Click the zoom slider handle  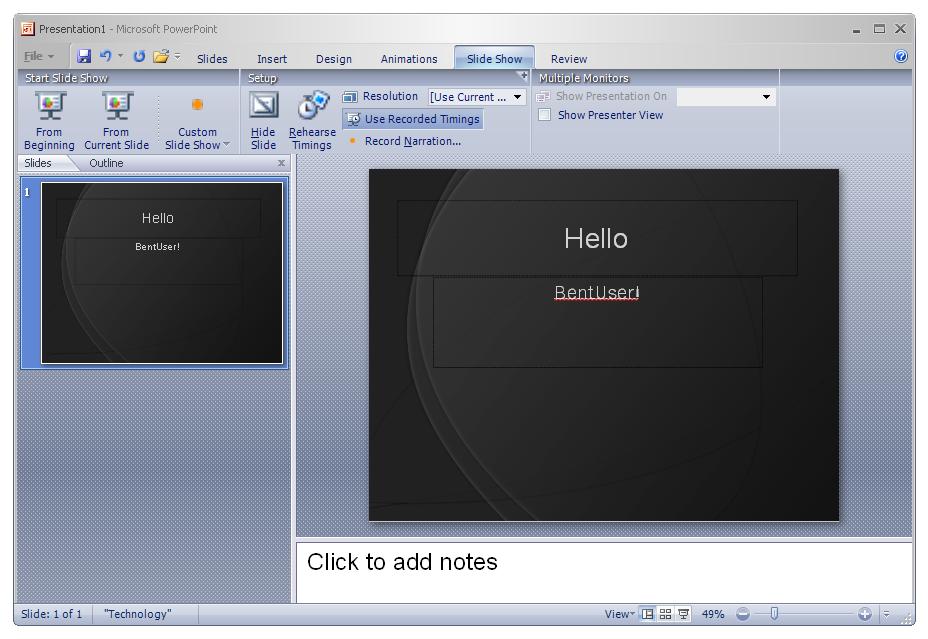[x=774, y=614]
